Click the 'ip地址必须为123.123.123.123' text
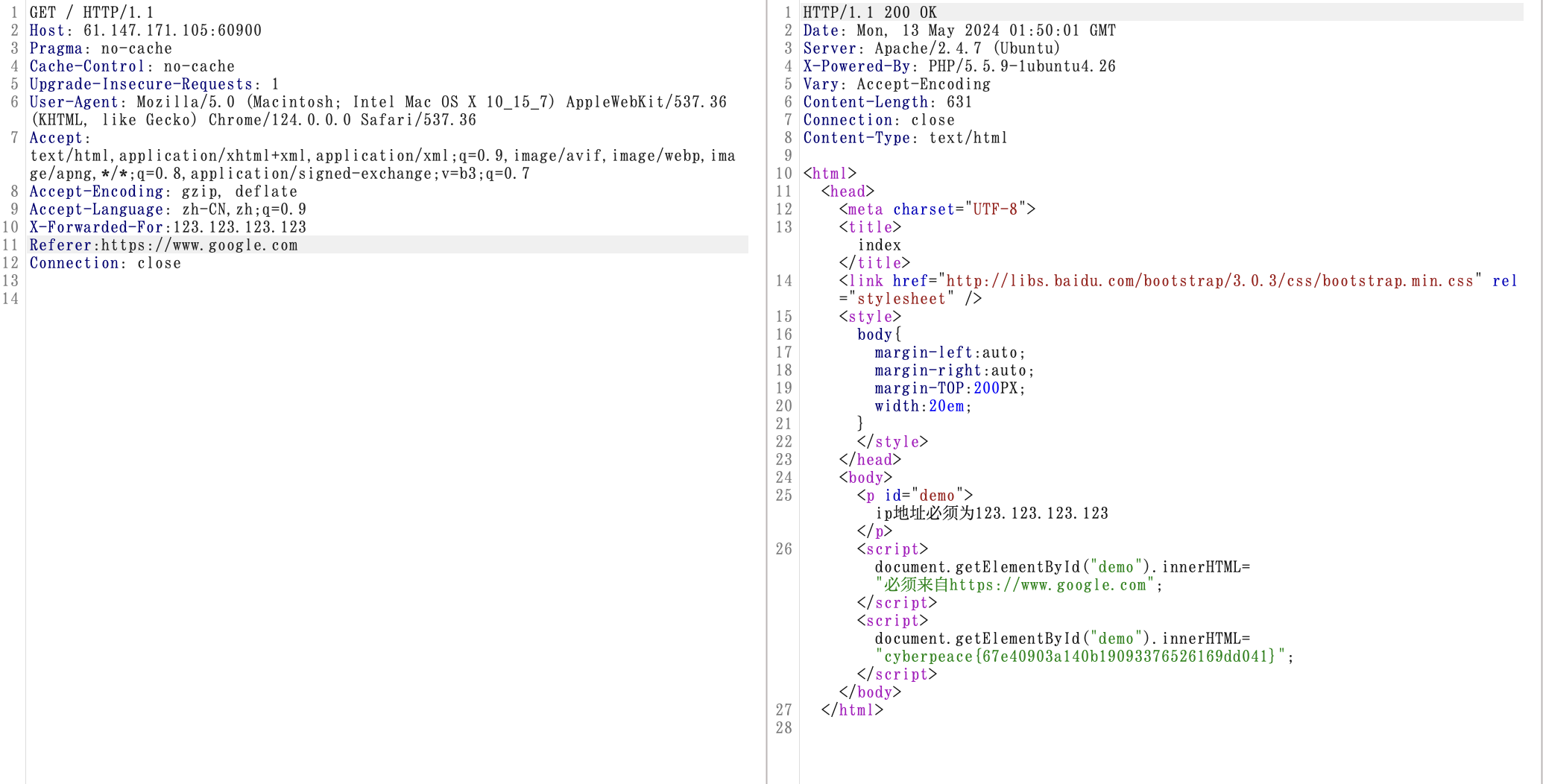The width and height of the screenshot is (1543, 784). click(991, 513)
